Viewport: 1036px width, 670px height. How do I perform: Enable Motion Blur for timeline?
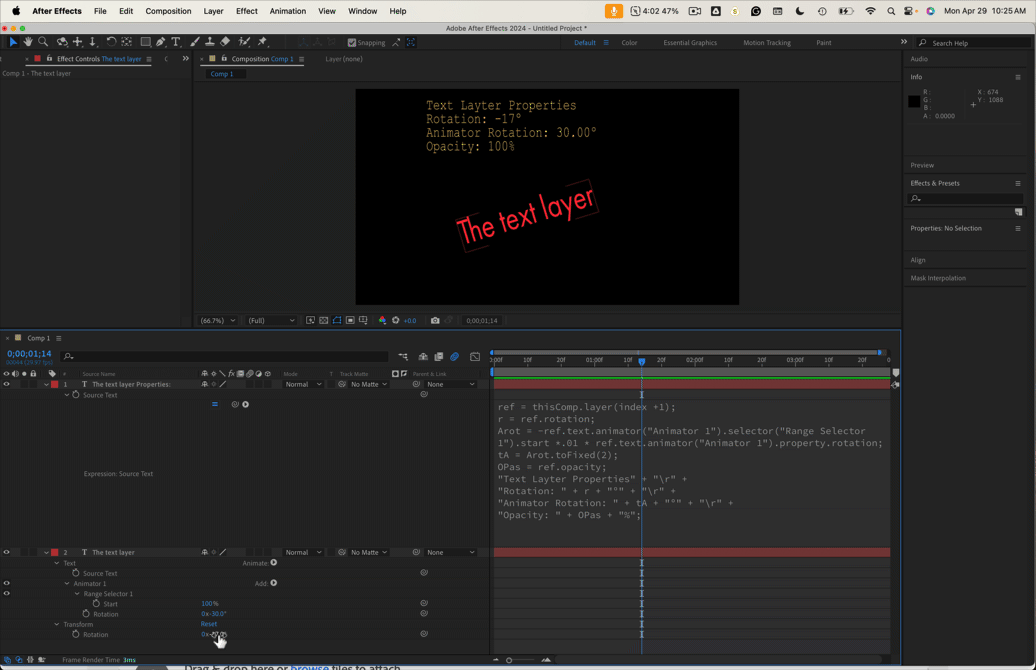[455, 357]
